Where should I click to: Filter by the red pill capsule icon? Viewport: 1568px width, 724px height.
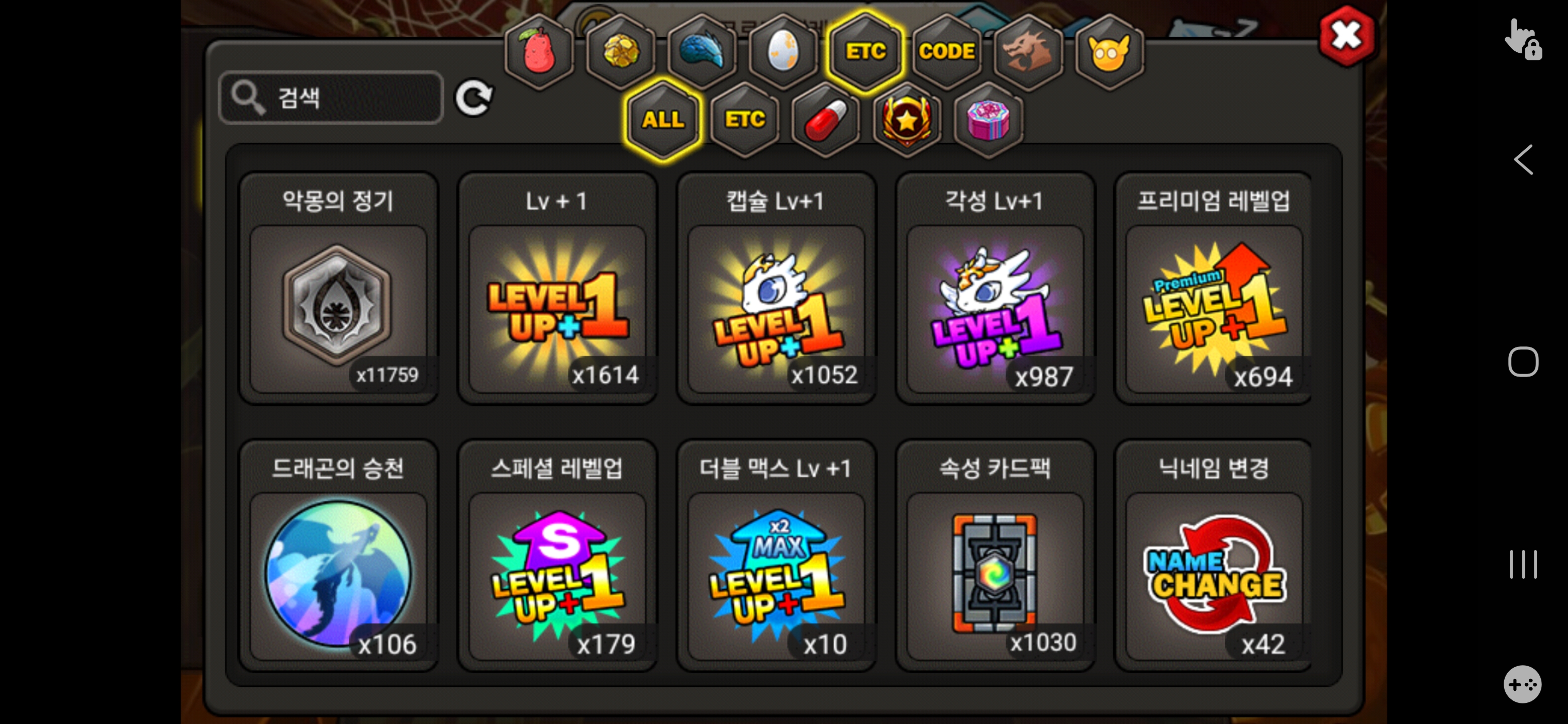pyautogui.click(x=826, y=119)
